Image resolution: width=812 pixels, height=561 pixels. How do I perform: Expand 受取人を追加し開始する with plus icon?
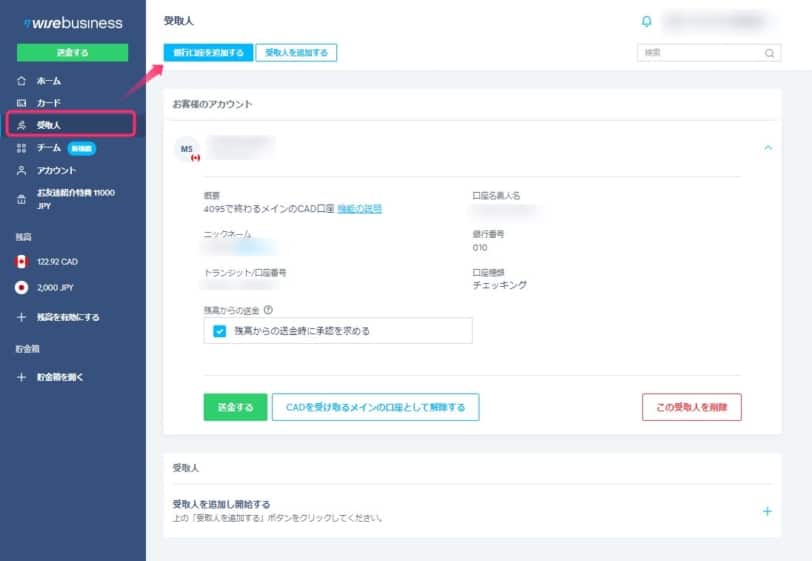(x=767, y=511)
